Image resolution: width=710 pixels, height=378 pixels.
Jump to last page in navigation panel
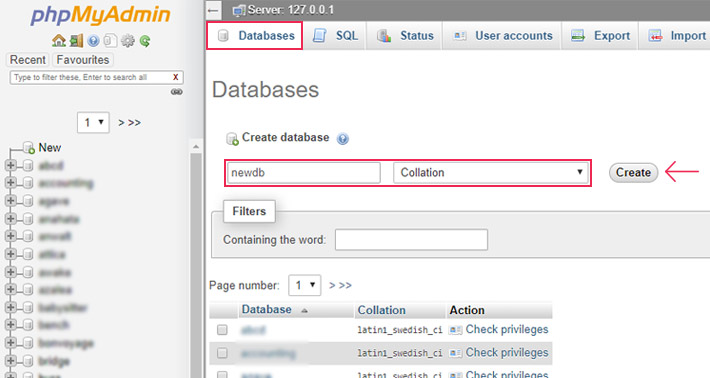pyautogui.click(x=134, y=123)
